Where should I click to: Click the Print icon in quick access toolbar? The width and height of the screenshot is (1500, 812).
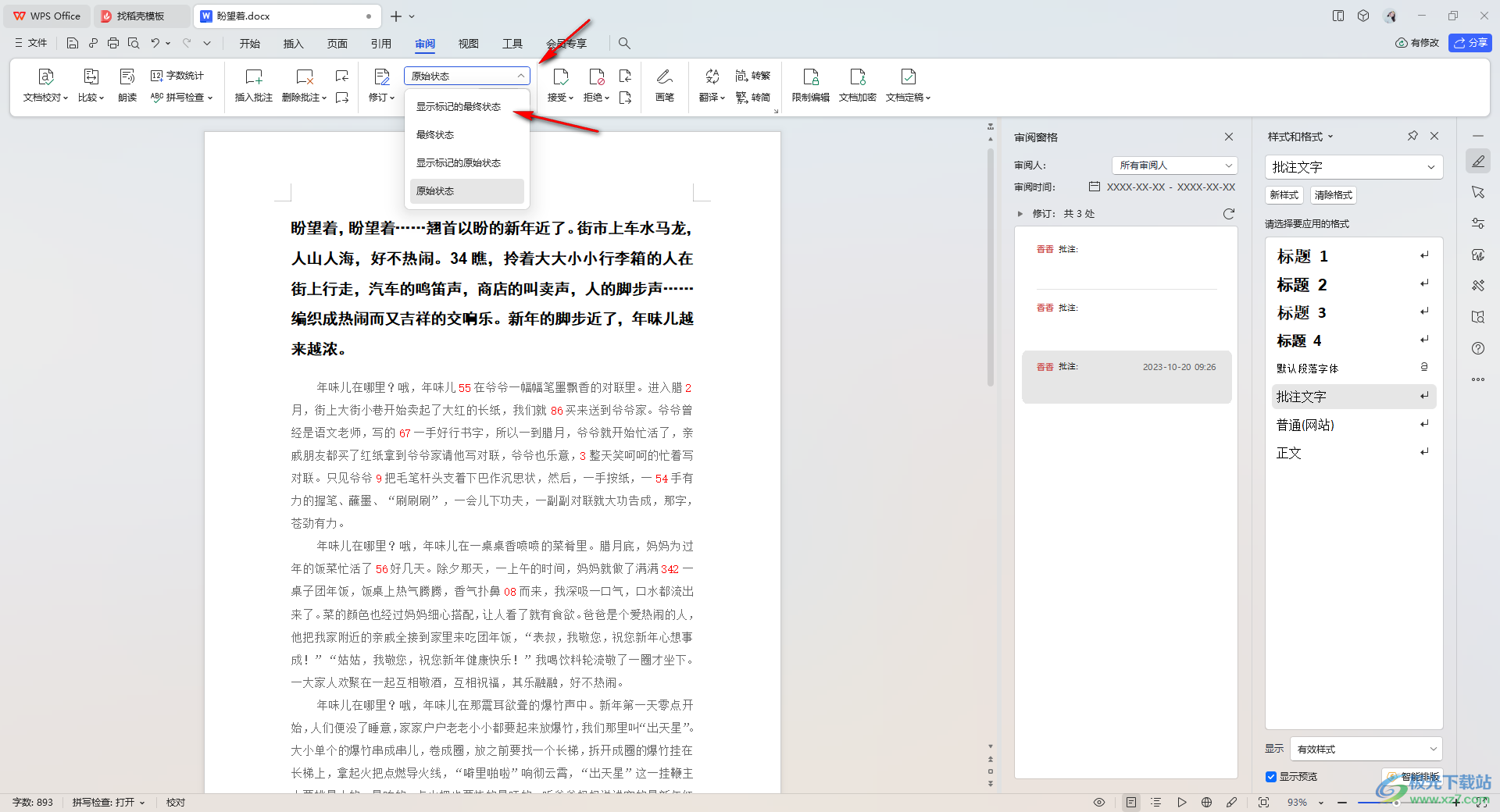(113, 43)
